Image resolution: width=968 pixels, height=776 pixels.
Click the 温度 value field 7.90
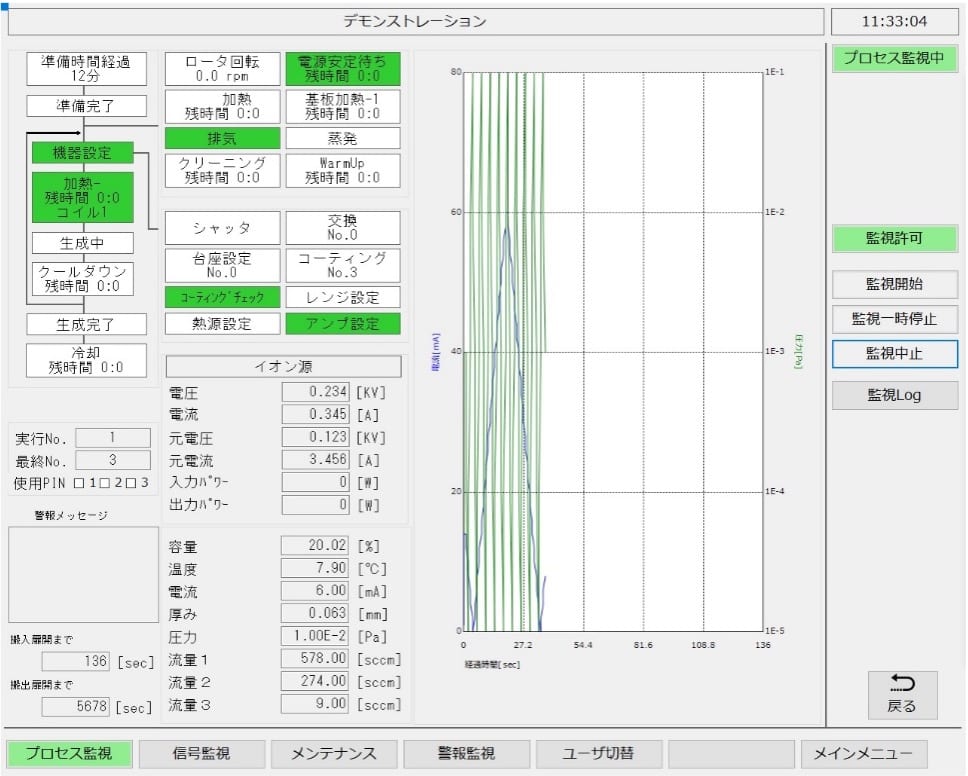tap(315, 568)
